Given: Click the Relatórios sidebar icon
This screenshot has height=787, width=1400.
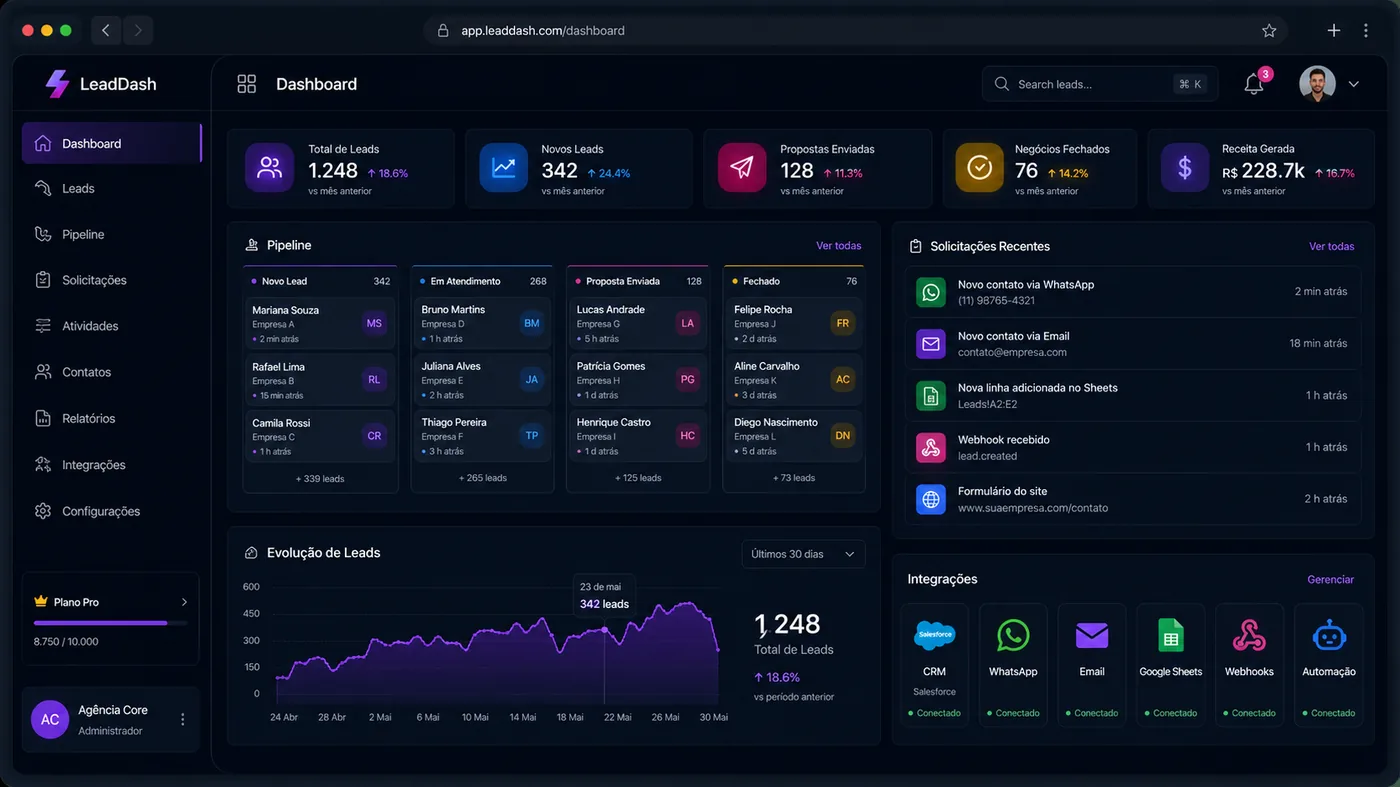Looking at the screenshot, I should [43, 418].
